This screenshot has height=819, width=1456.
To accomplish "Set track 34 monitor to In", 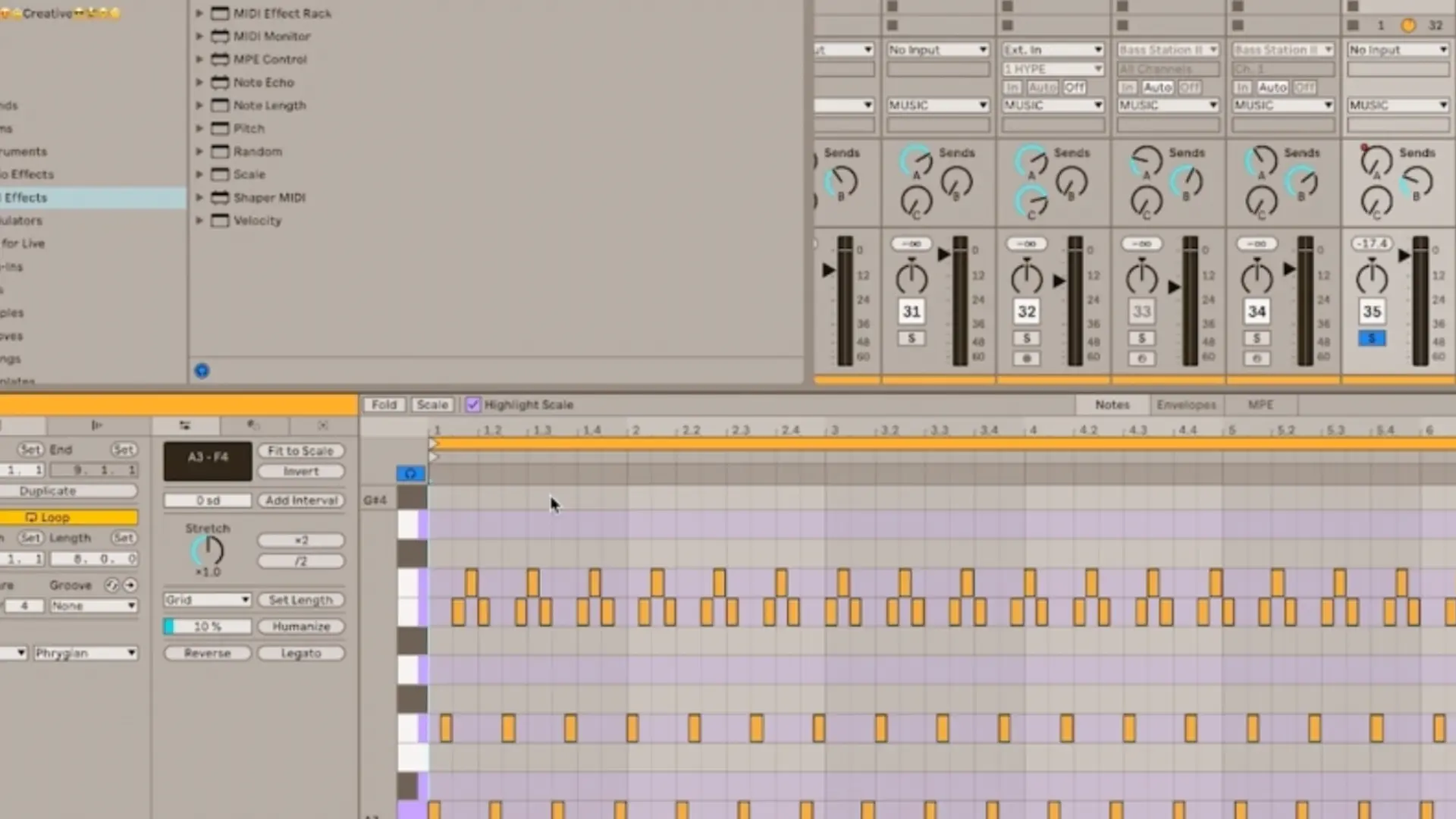I will click(x=1241, y=87).
